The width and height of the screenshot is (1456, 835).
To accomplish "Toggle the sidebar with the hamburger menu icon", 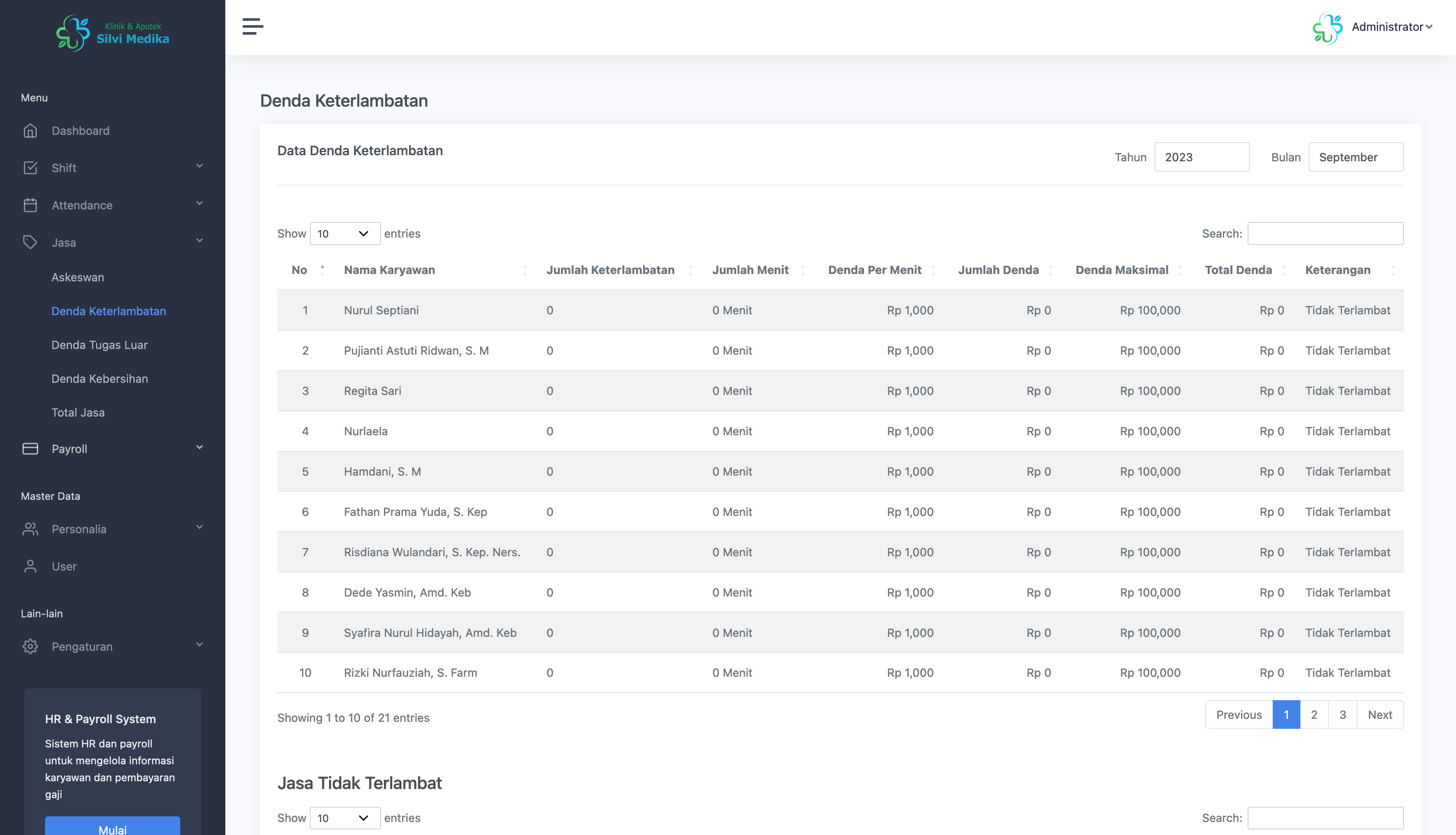I will 253,26.
